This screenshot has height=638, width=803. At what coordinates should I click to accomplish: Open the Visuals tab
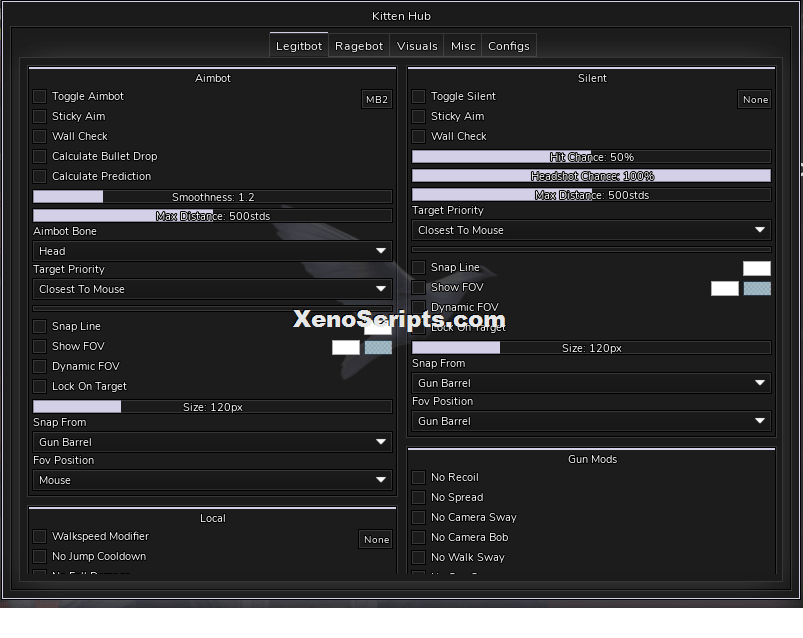pyautogui.click(x=417, y=46)
